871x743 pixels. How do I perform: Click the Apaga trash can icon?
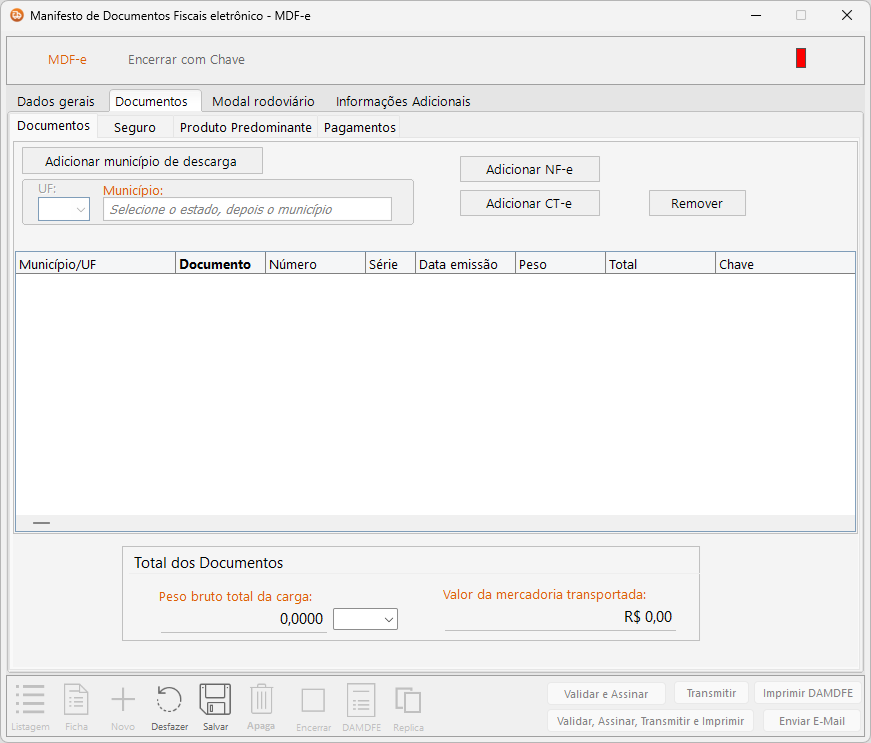tap(261, 699)
